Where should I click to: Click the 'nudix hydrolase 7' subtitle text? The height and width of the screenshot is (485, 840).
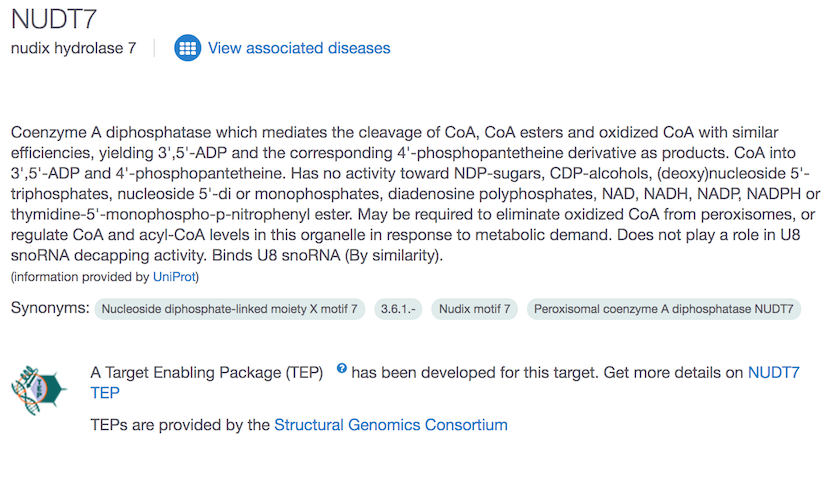click(73, 48)
